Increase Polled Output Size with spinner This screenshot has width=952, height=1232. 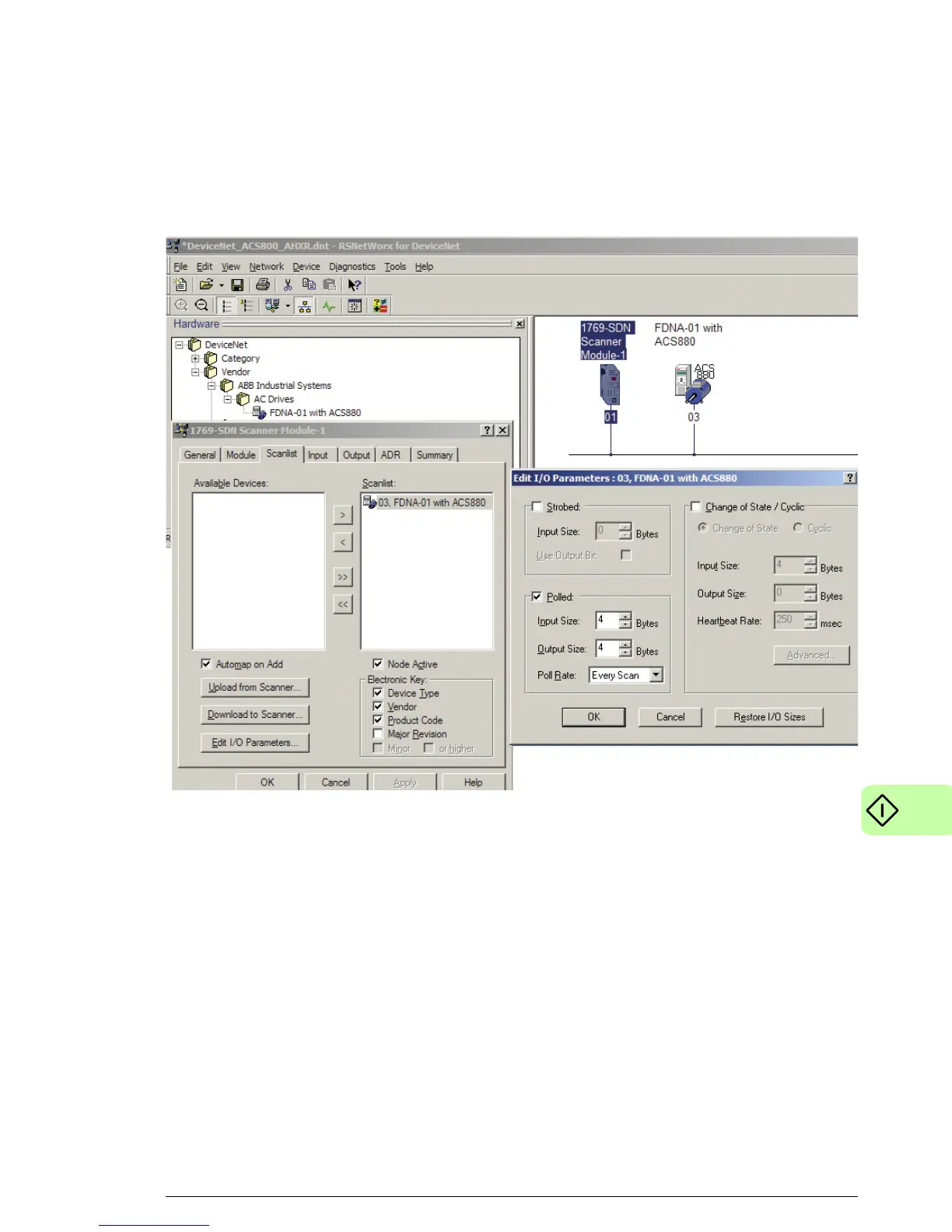(625, 644)
